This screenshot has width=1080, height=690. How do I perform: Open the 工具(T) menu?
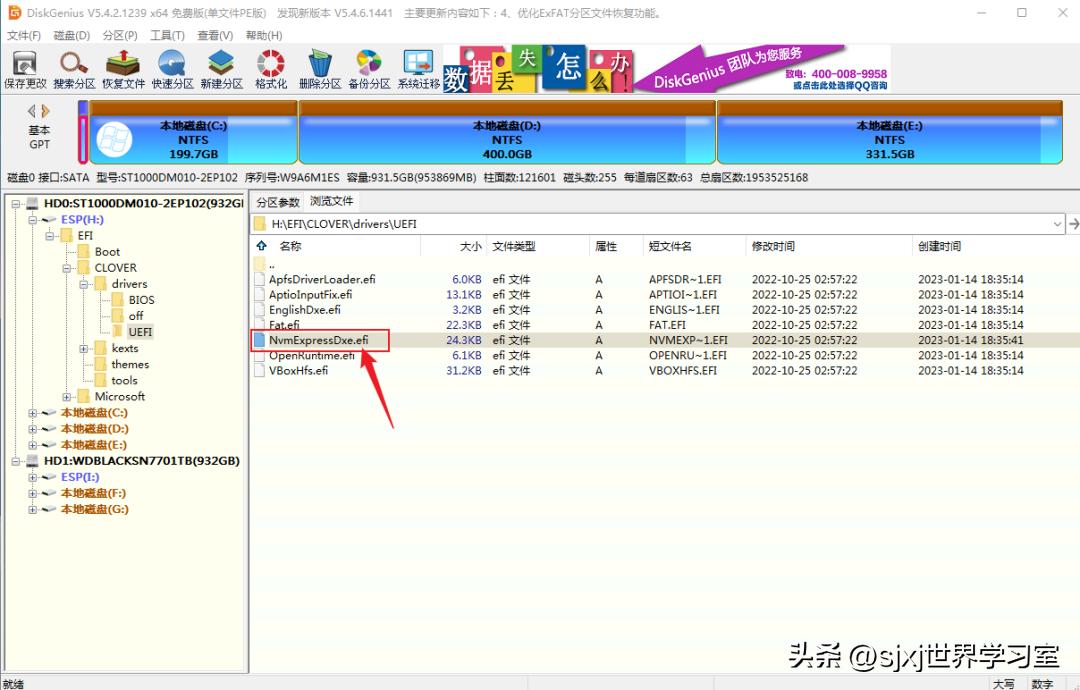pyautogui.click(x=167, y=35)
